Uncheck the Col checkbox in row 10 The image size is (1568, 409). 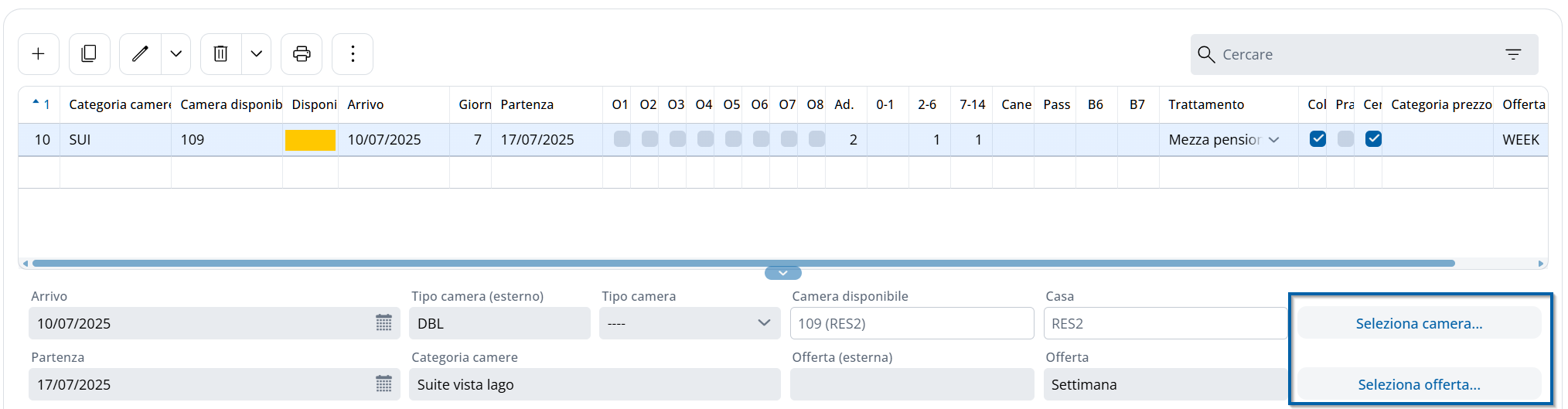pyautogui.click(x=1317, y=139)
